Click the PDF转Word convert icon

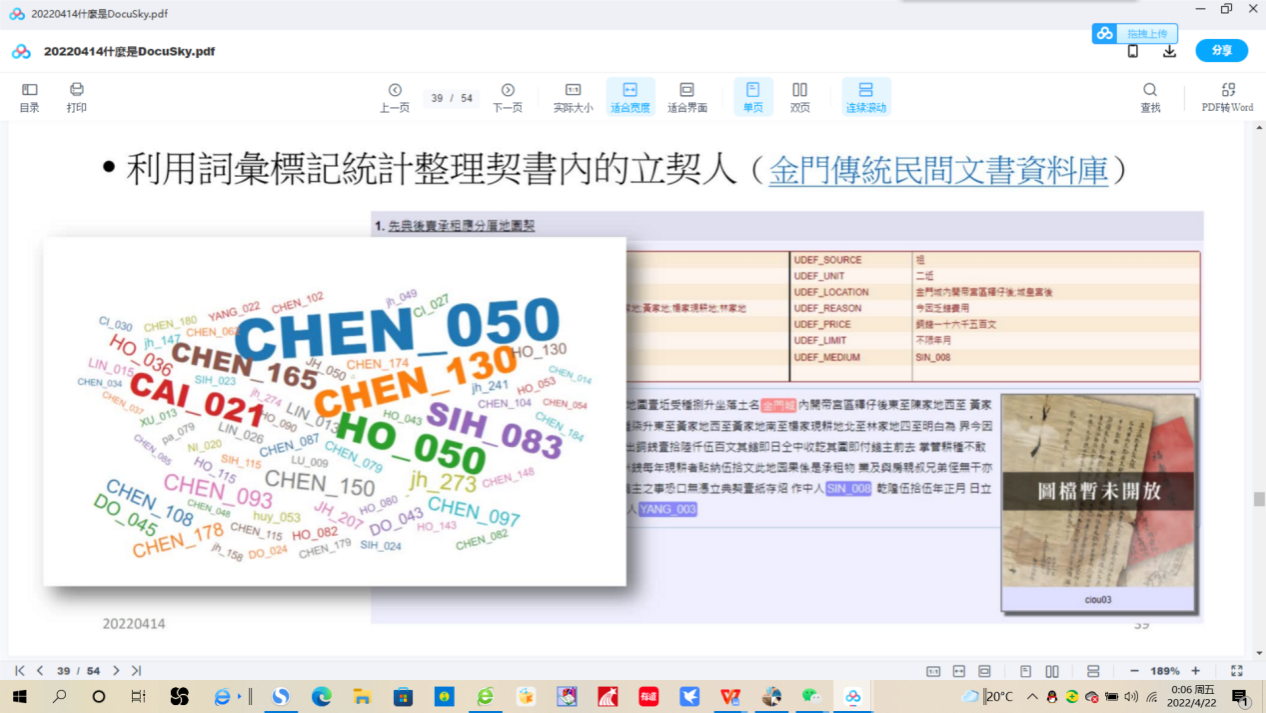click(1227, 96)
